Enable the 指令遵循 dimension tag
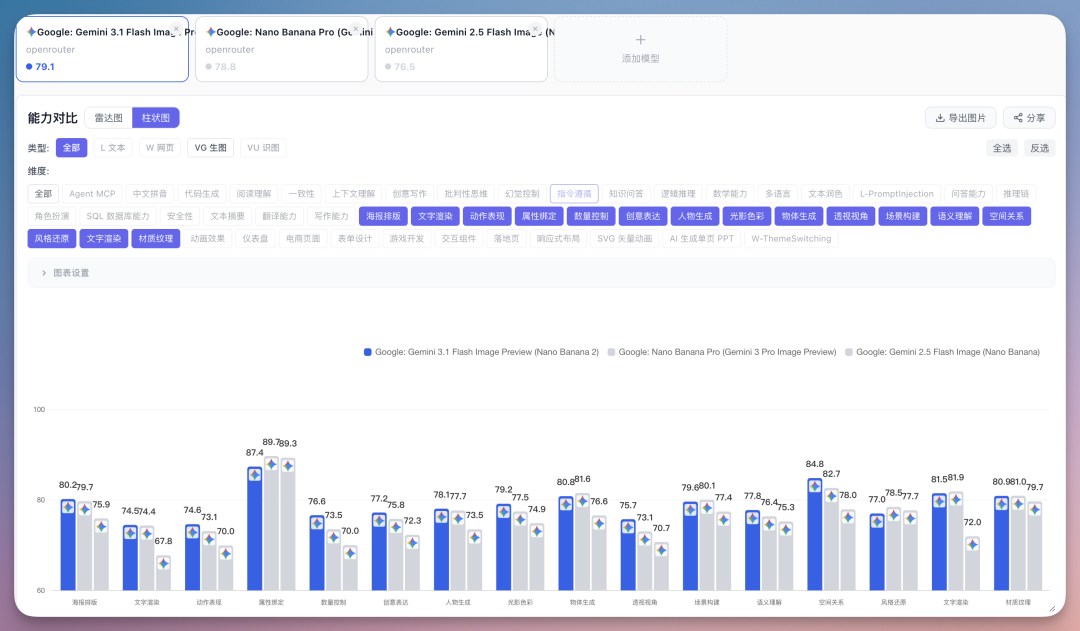 574,194
